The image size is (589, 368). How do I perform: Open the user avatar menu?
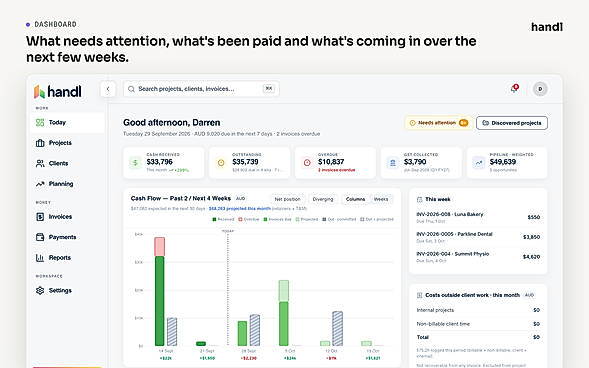(540, 89)
